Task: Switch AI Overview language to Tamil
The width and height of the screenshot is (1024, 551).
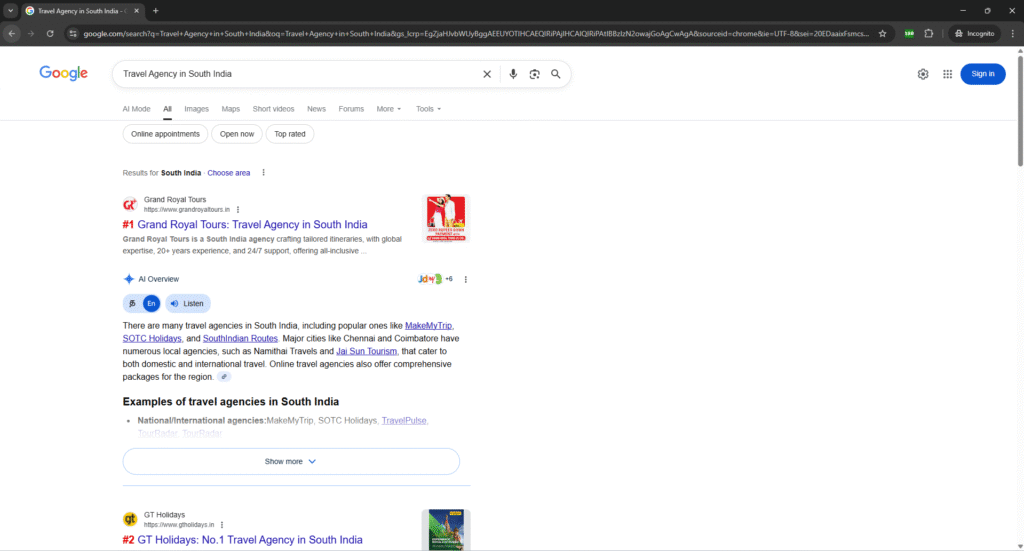Action: click(x=132, y=304)
